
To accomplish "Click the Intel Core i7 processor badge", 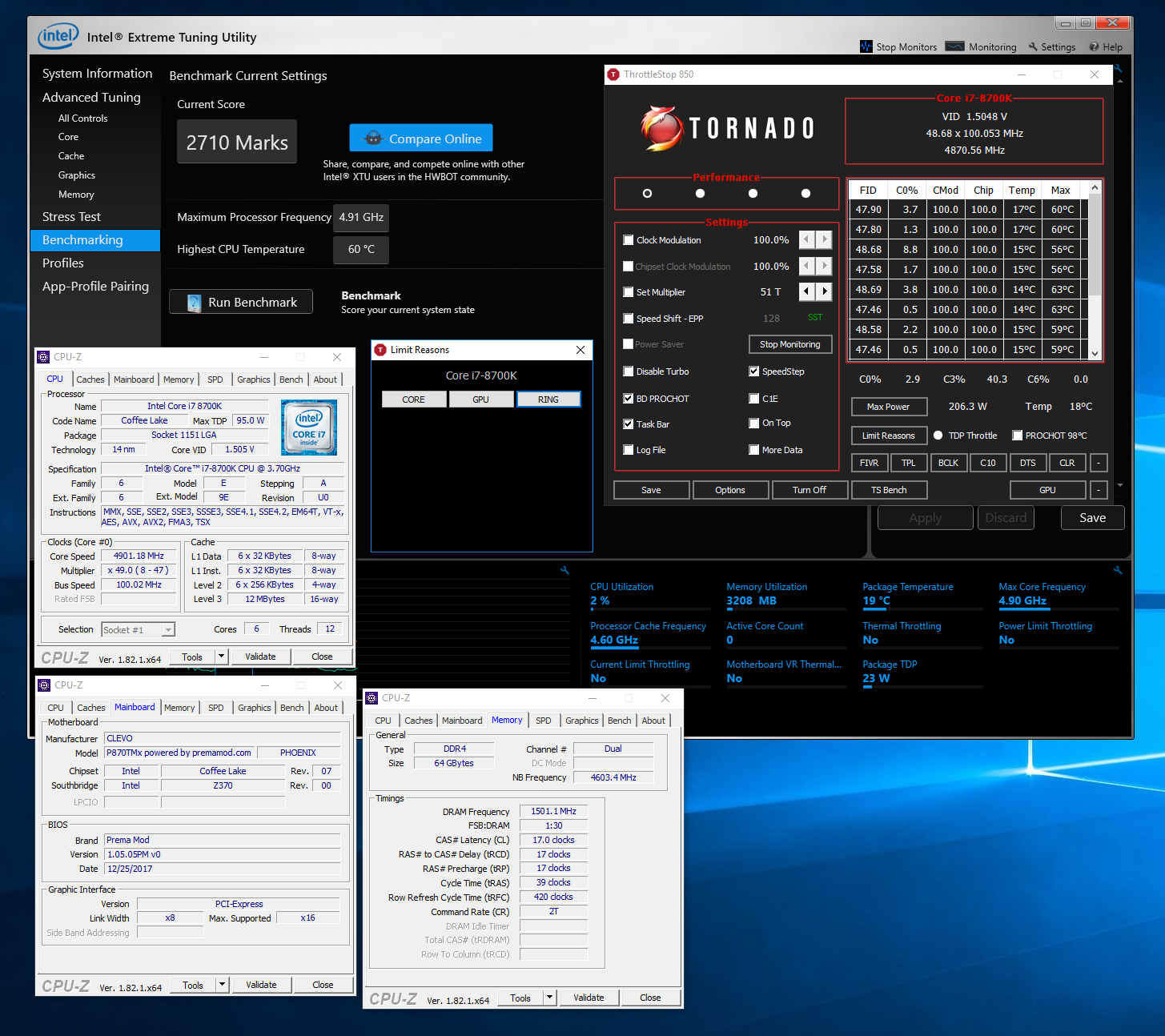I will coord(309,427).
